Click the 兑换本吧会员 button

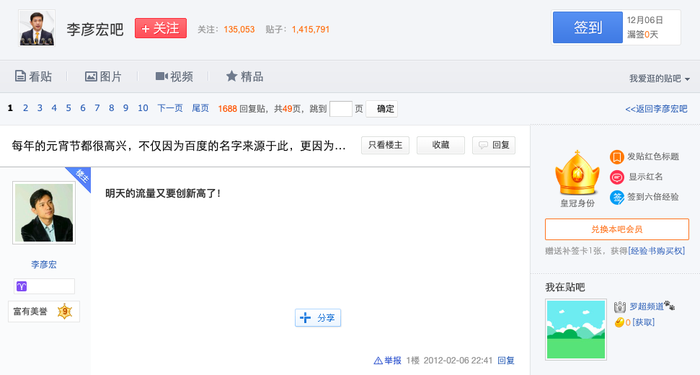617,229
